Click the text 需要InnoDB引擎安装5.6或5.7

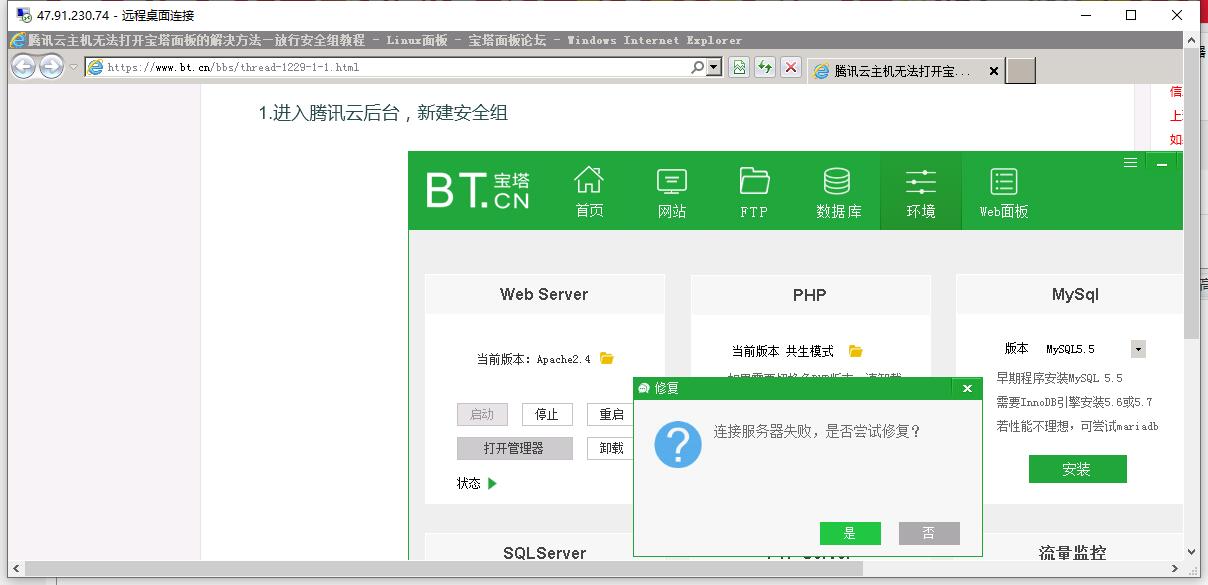point(1074,402)
